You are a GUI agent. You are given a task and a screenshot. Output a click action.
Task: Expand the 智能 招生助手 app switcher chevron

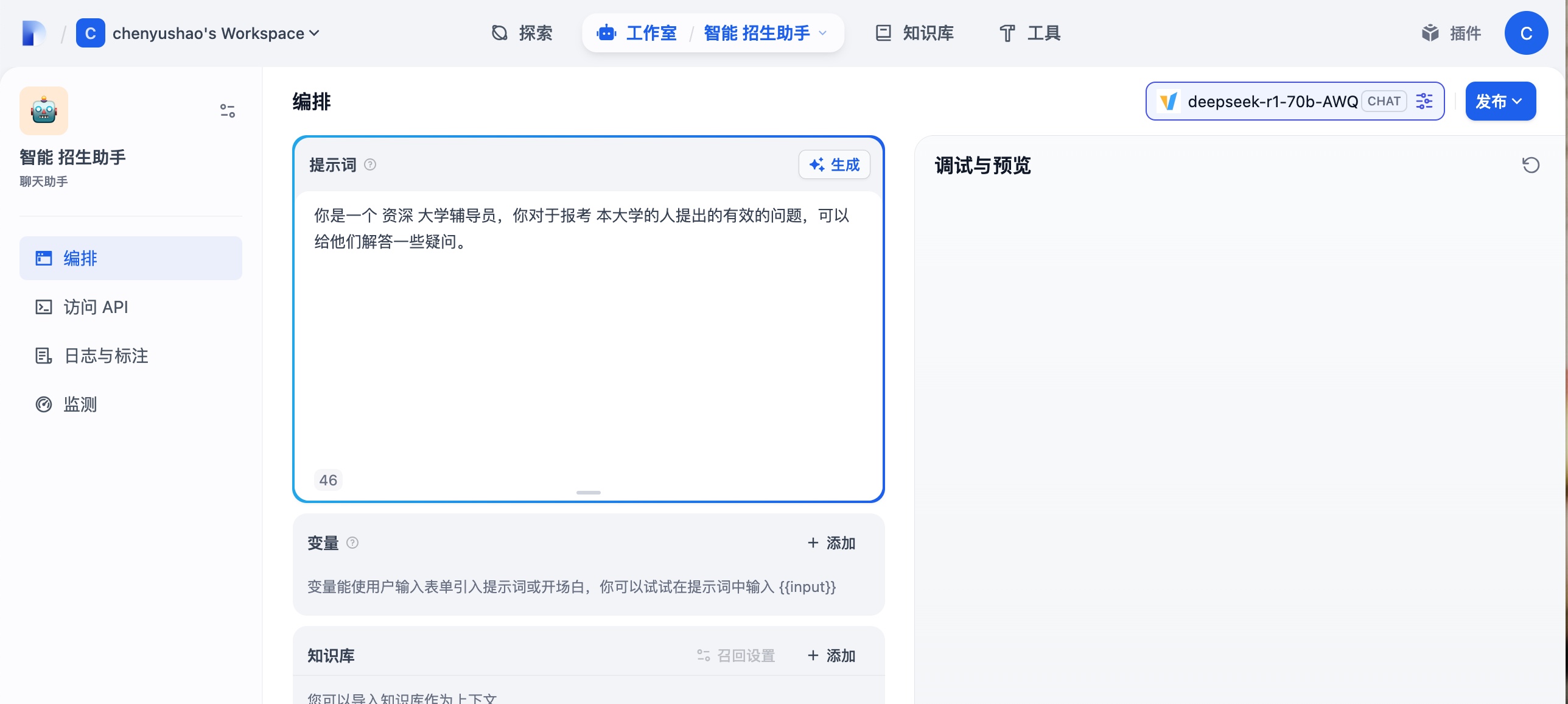pos(822,33)
